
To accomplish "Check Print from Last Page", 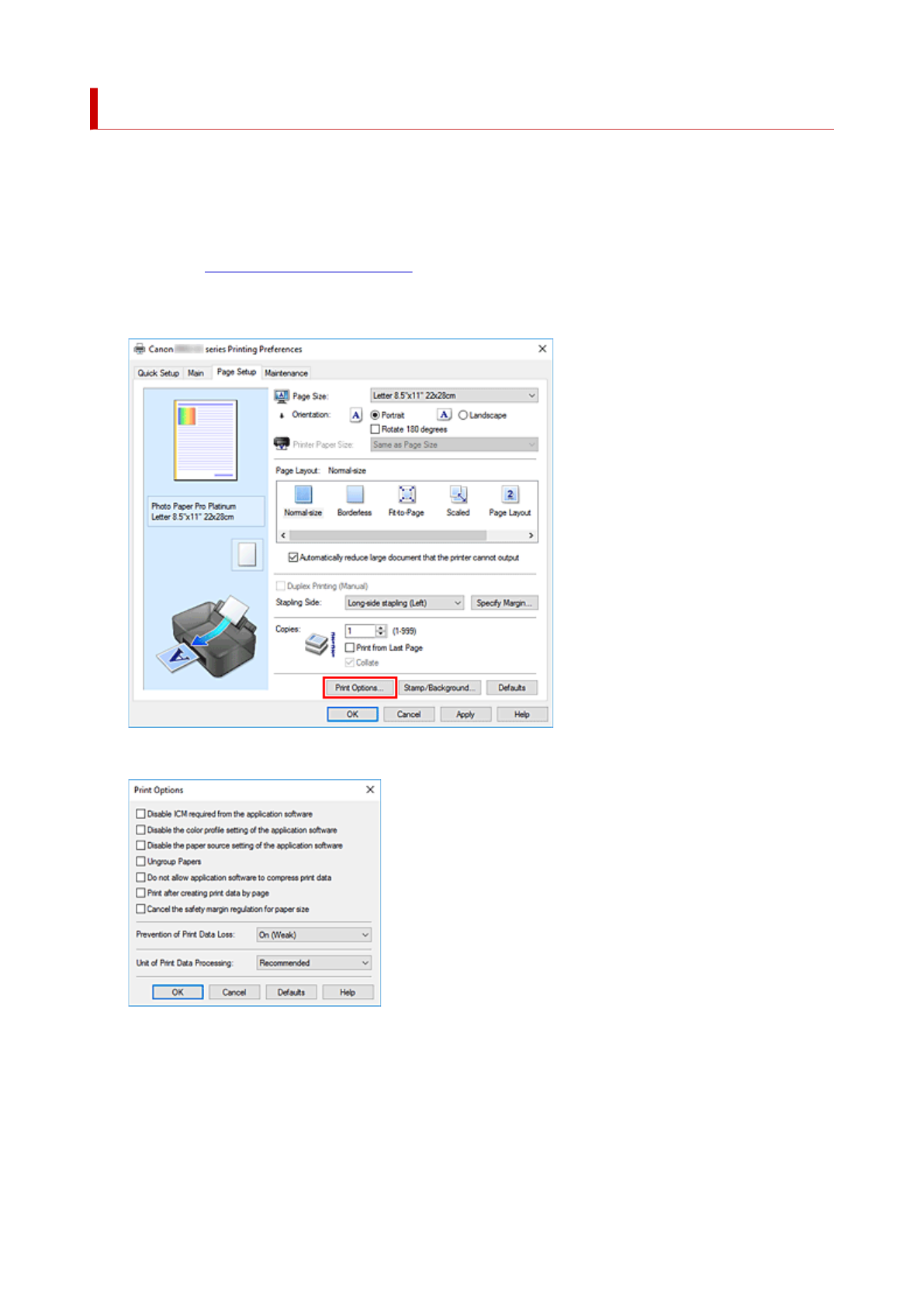I will click(x=350, y=647).
